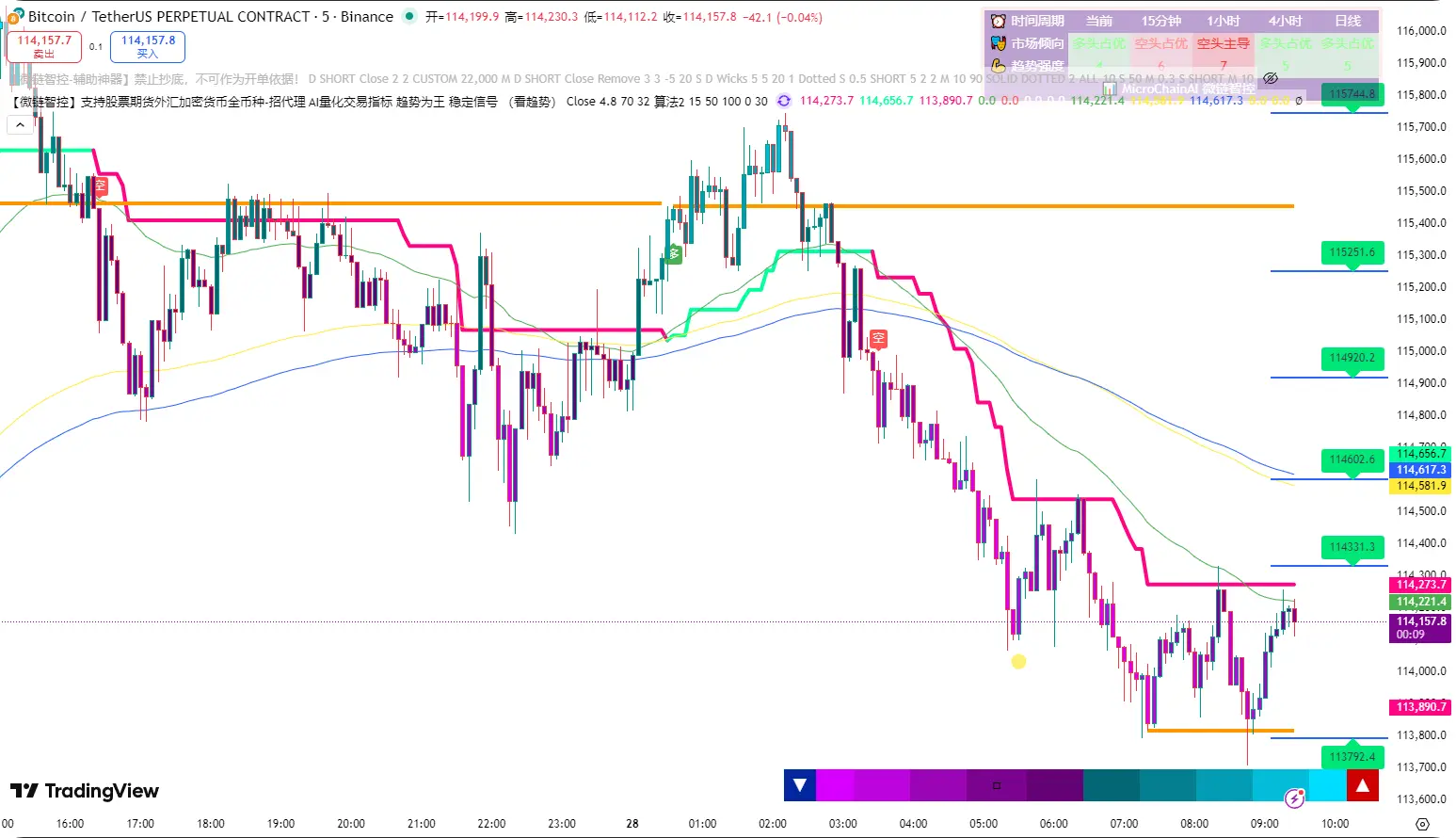Open the Bitcoin / TetherUS symbol title
Screen dimensions: 1456x838
pos(211,17)
